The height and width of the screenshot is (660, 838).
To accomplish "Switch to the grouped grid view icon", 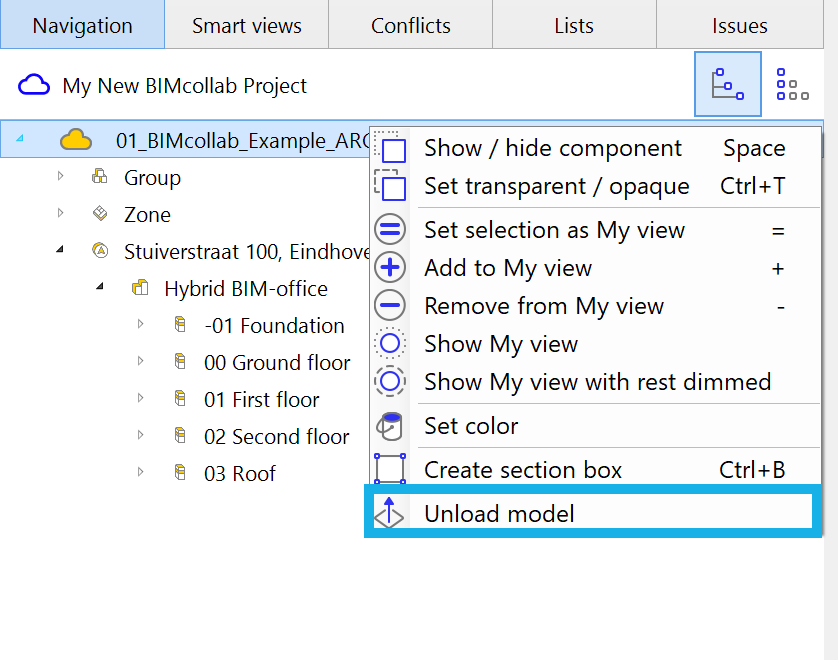I will tap(792, 84).
